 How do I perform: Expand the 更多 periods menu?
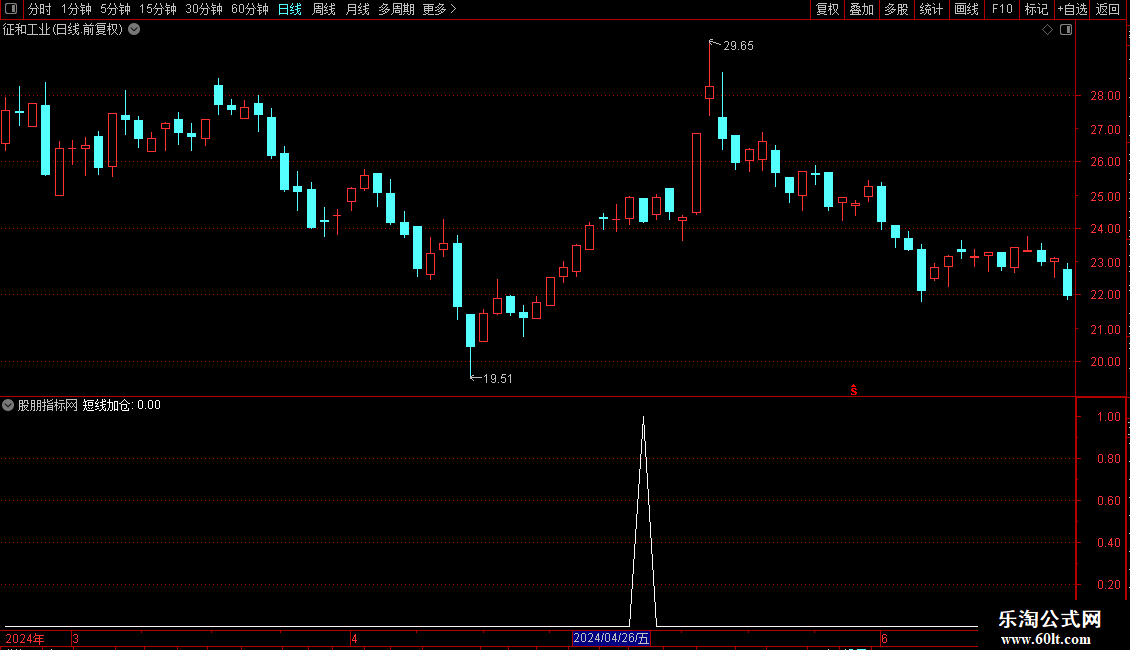click(x=440, y=9)
